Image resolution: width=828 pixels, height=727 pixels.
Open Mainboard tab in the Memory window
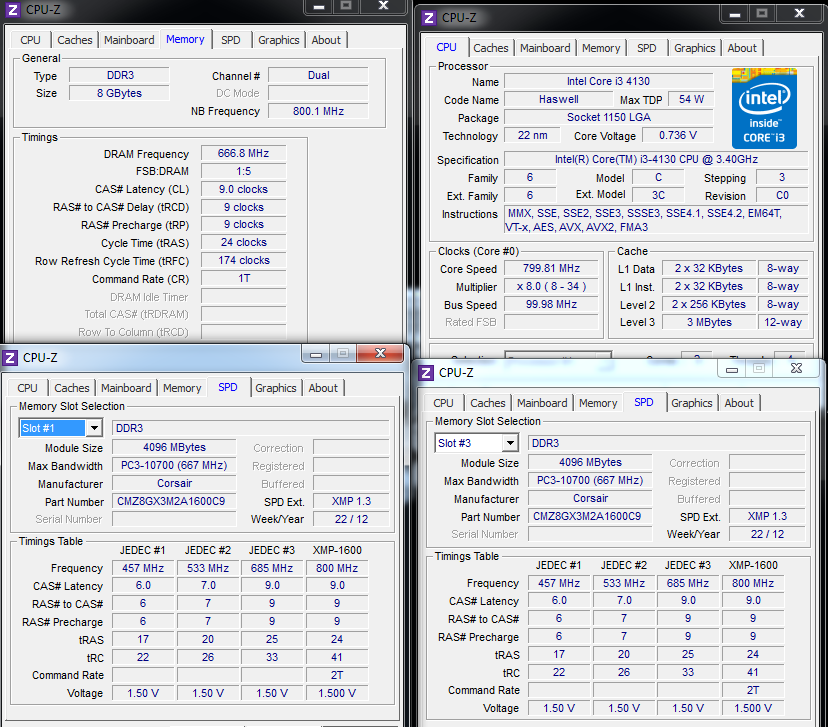pos(129,40)
